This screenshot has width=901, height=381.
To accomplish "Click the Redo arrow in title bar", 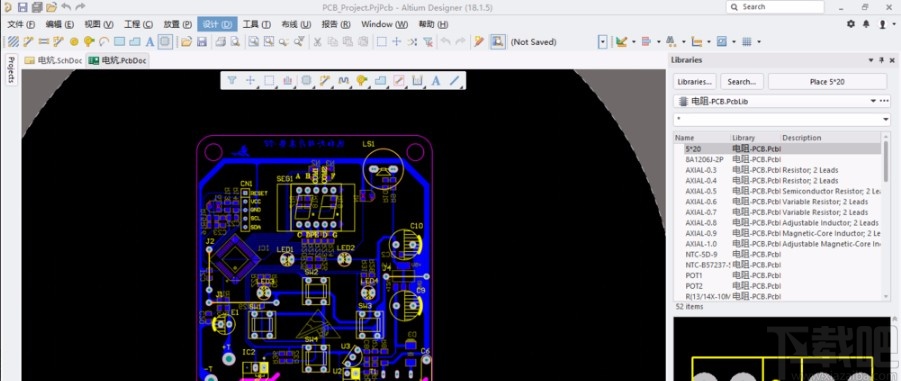I will (80, 7).
